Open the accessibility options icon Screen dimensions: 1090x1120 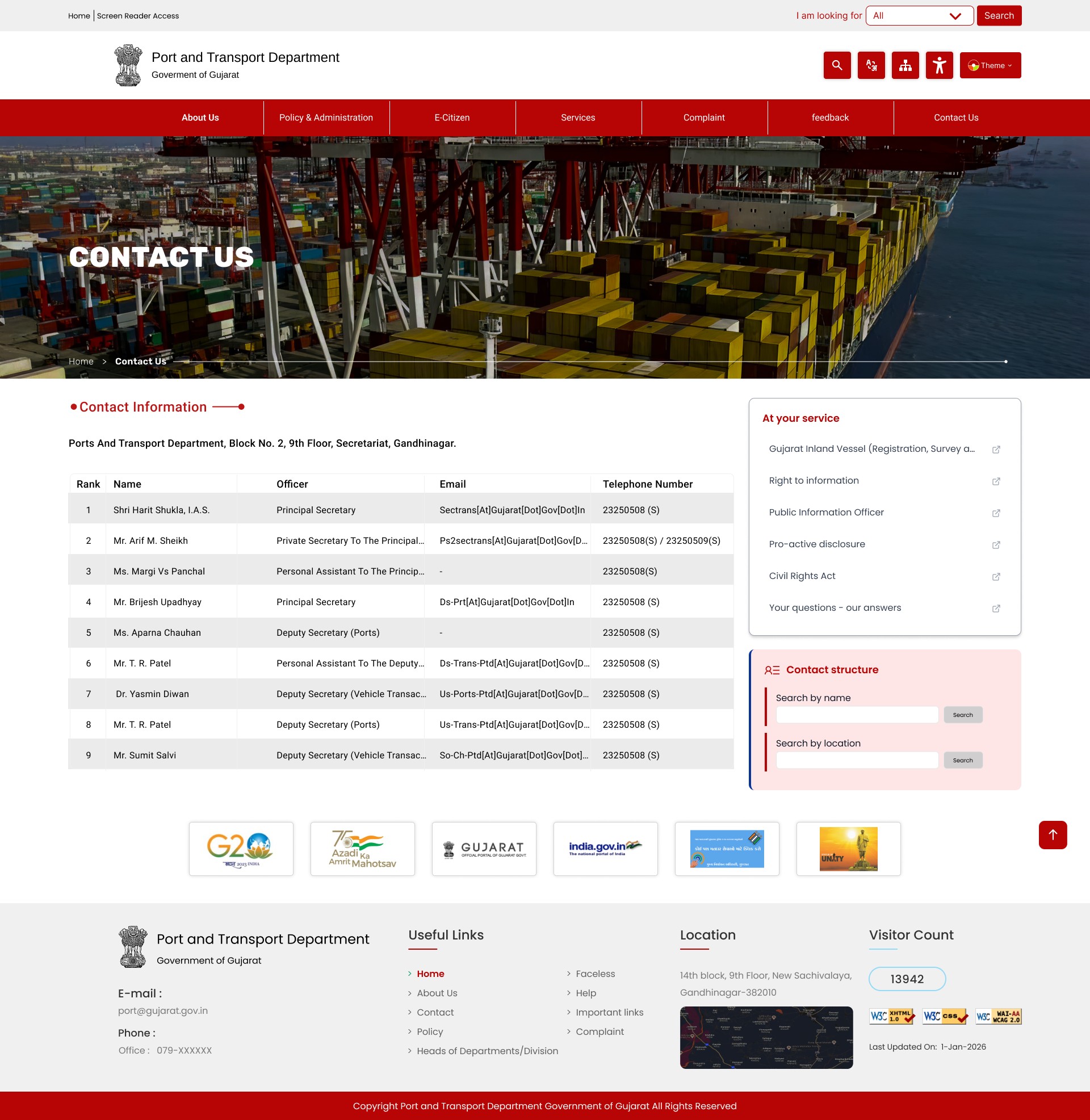click(939, 65)
